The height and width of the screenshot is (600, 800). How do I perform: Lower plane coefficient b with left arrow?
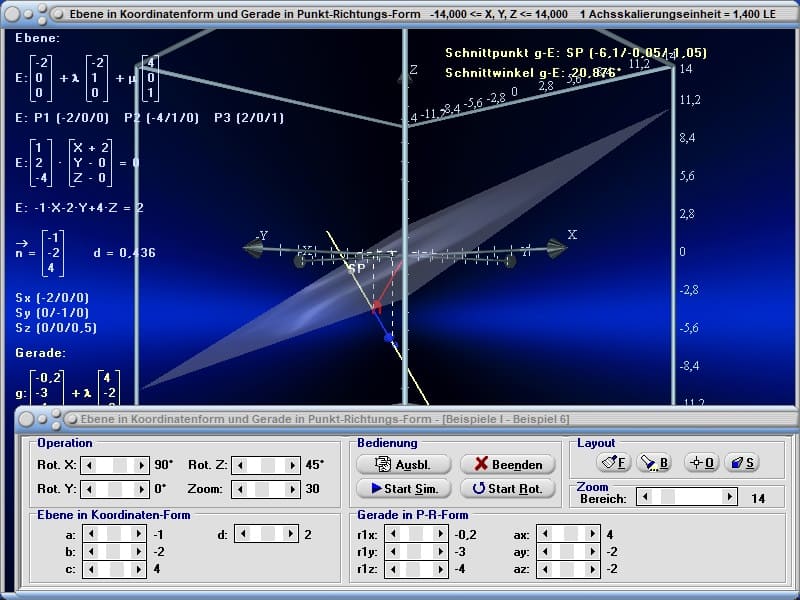[91, 552]
